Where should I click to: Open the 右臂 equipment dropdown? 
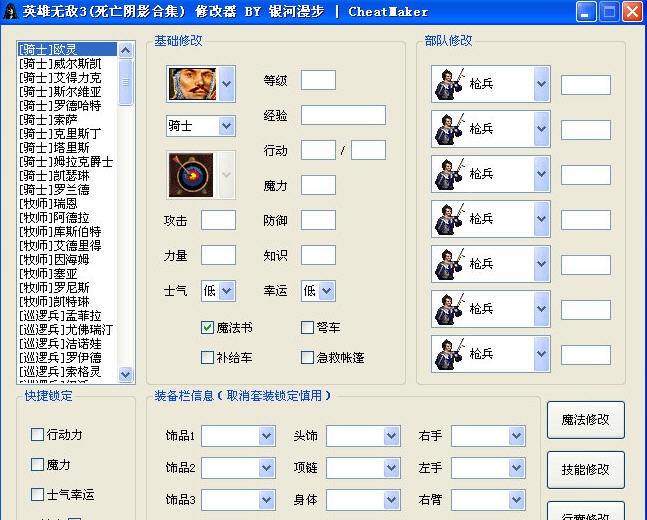point(517,500)
